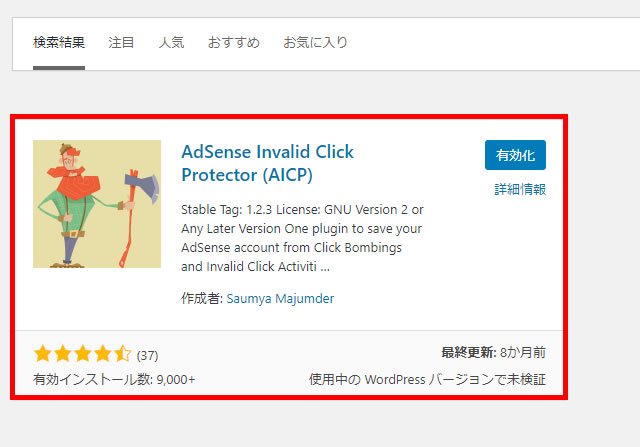Go to the おすすめ tab
This screenshot has width=640, height=447.
[x=233, y=42]
